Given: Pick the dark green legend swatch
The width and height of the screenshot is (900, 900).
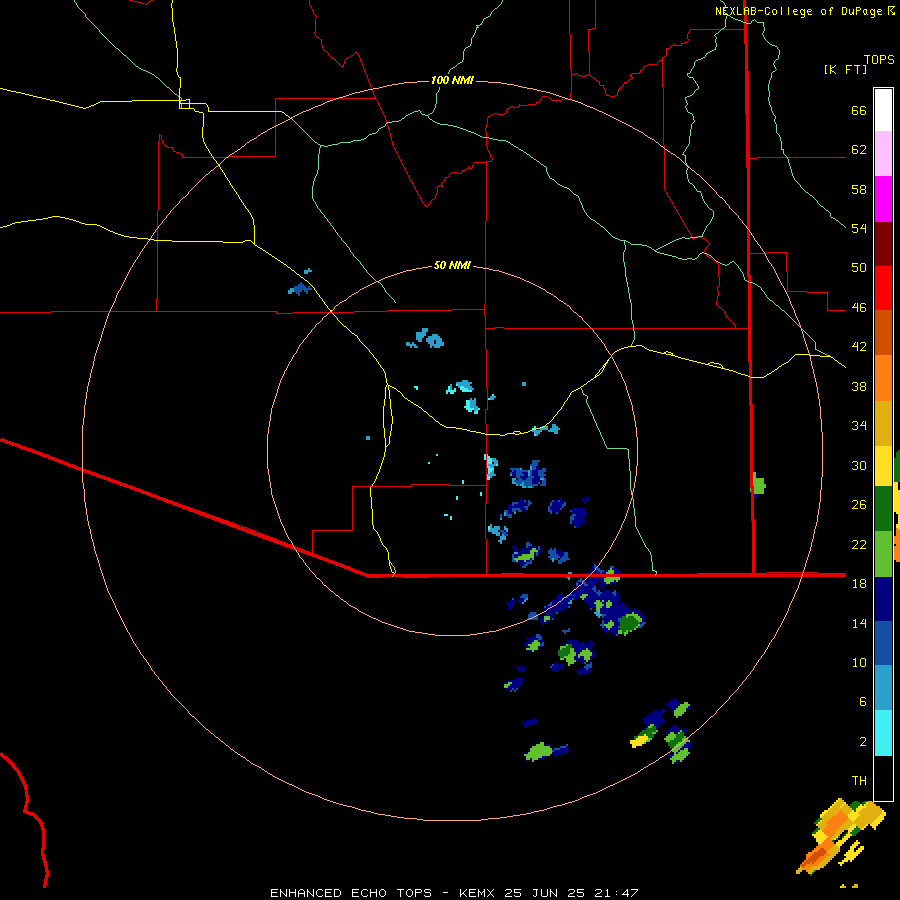Looking at the screenshot, I should click(x=883, y=509).
